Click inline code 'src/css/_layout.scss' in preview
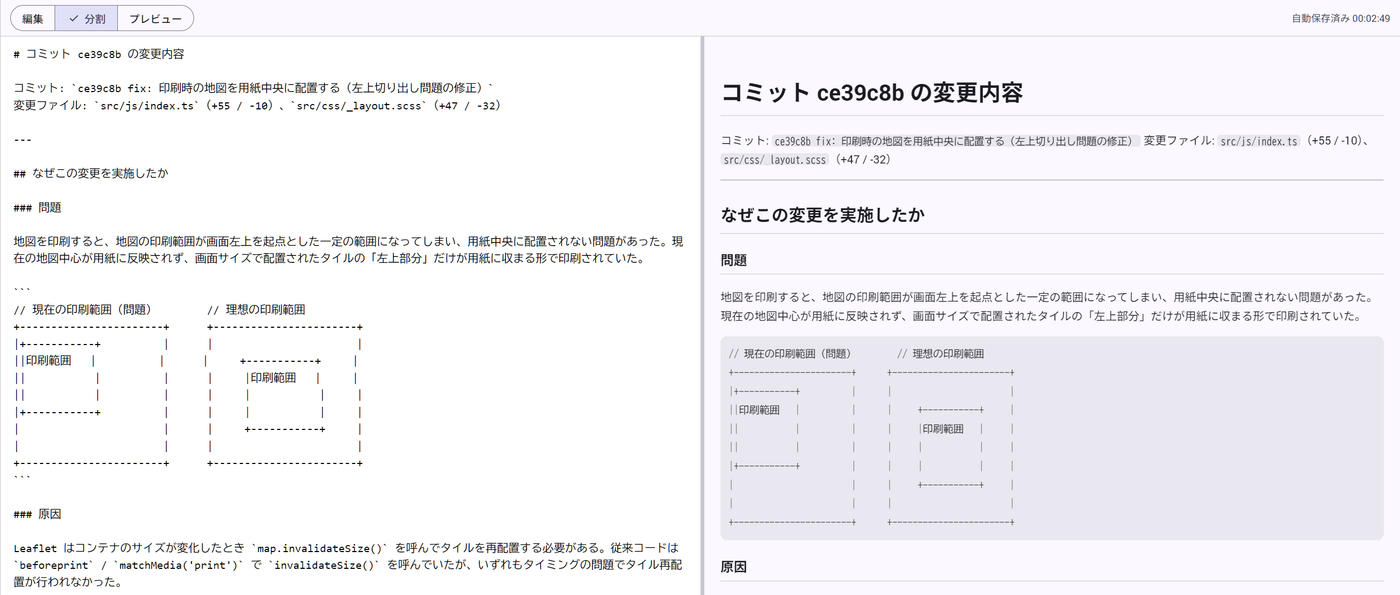The height and width of the screenshot is (595, 1400). coord(775,159)
